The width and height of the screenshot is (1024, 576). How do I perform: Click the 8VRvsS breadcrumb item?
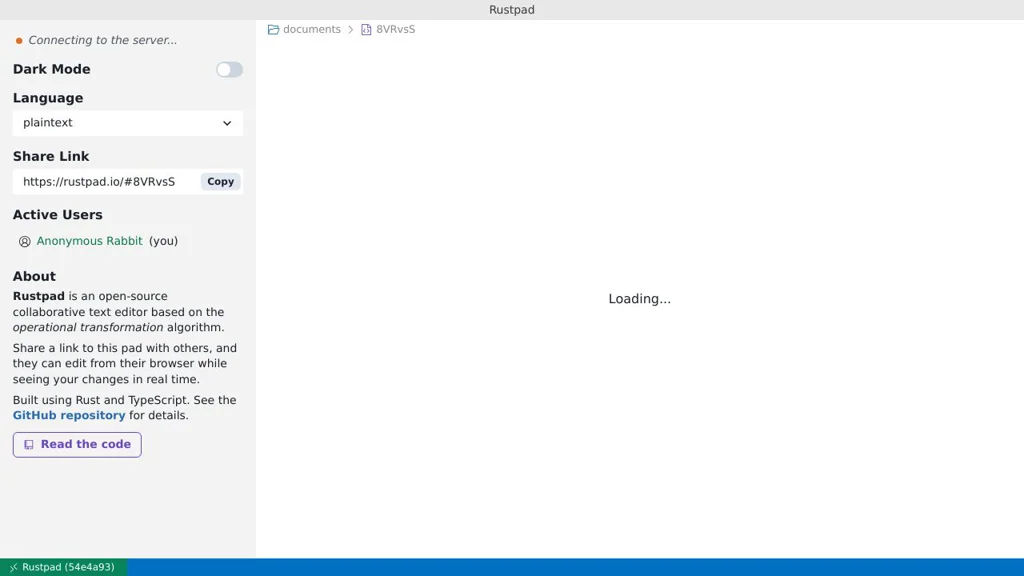pos(396,29)
